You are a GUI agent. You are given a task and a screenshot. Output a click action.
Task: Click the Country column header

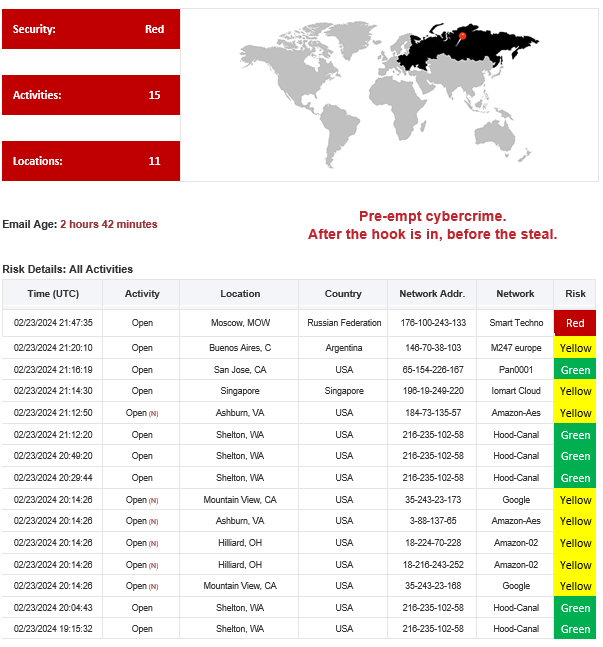click(343, 294)
